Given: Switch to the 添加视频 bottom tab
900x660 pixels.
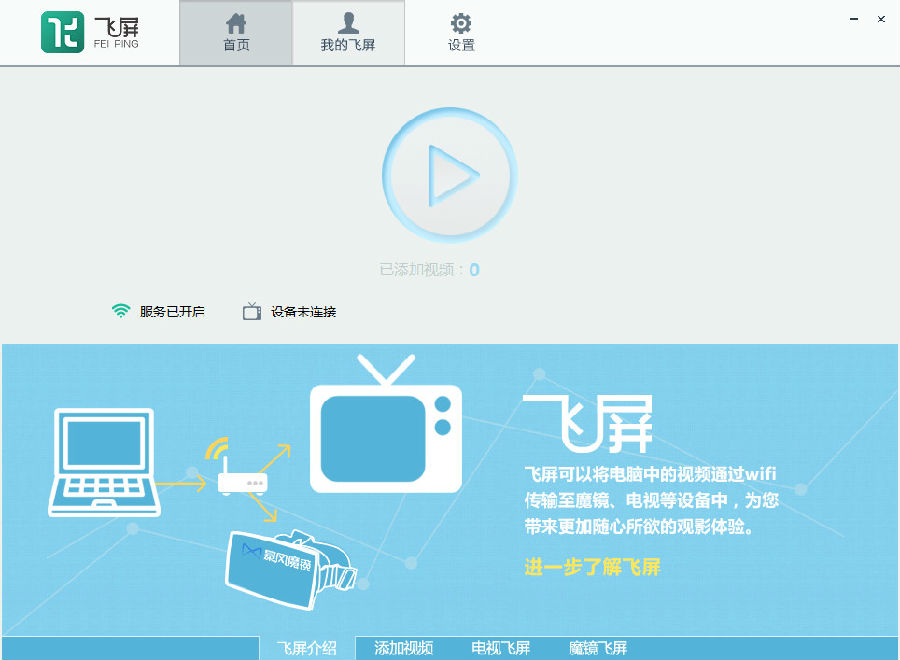Looking at the screenshot, I should coord(403,648).
